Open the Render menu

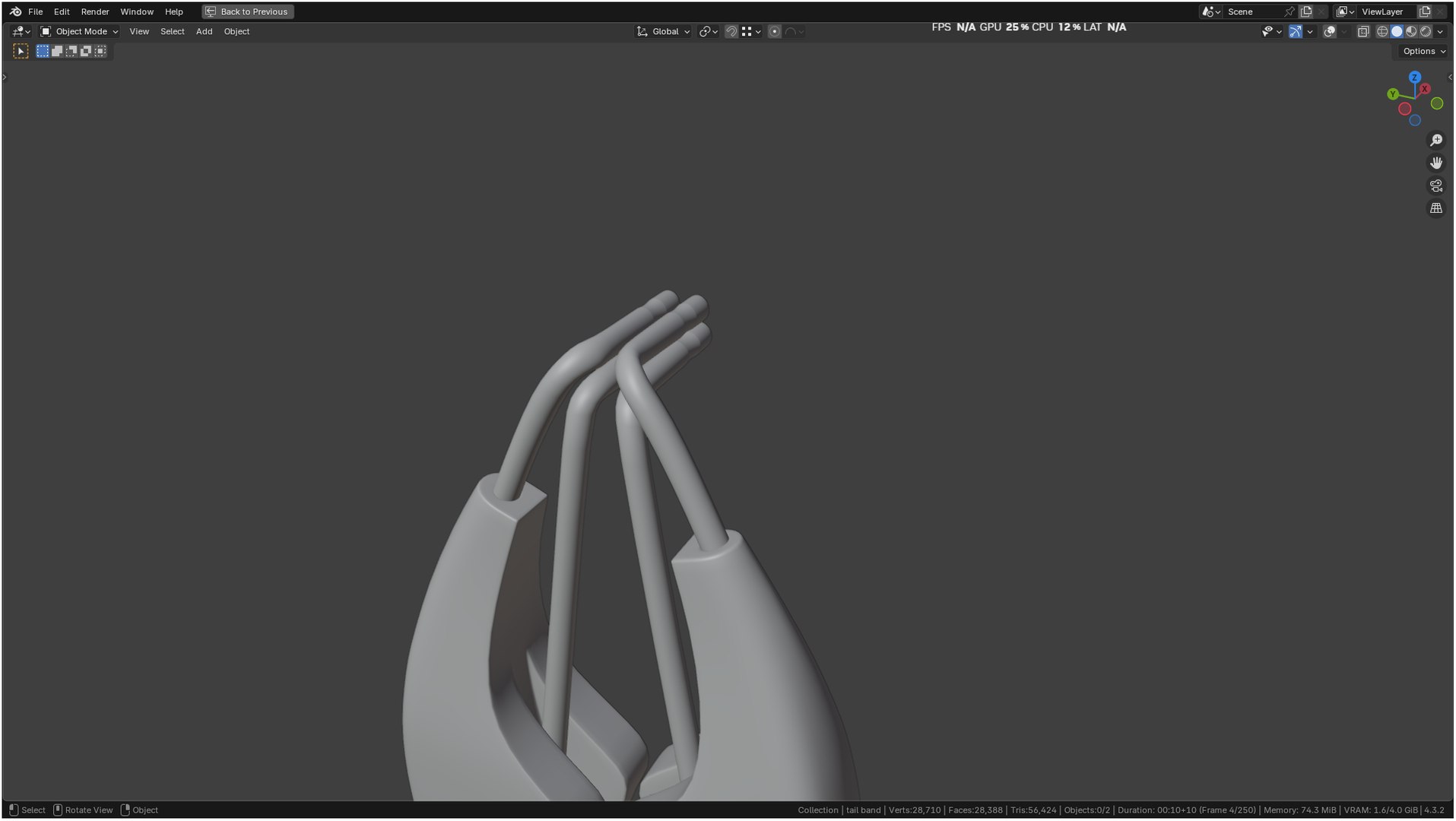tap(95, 11)
